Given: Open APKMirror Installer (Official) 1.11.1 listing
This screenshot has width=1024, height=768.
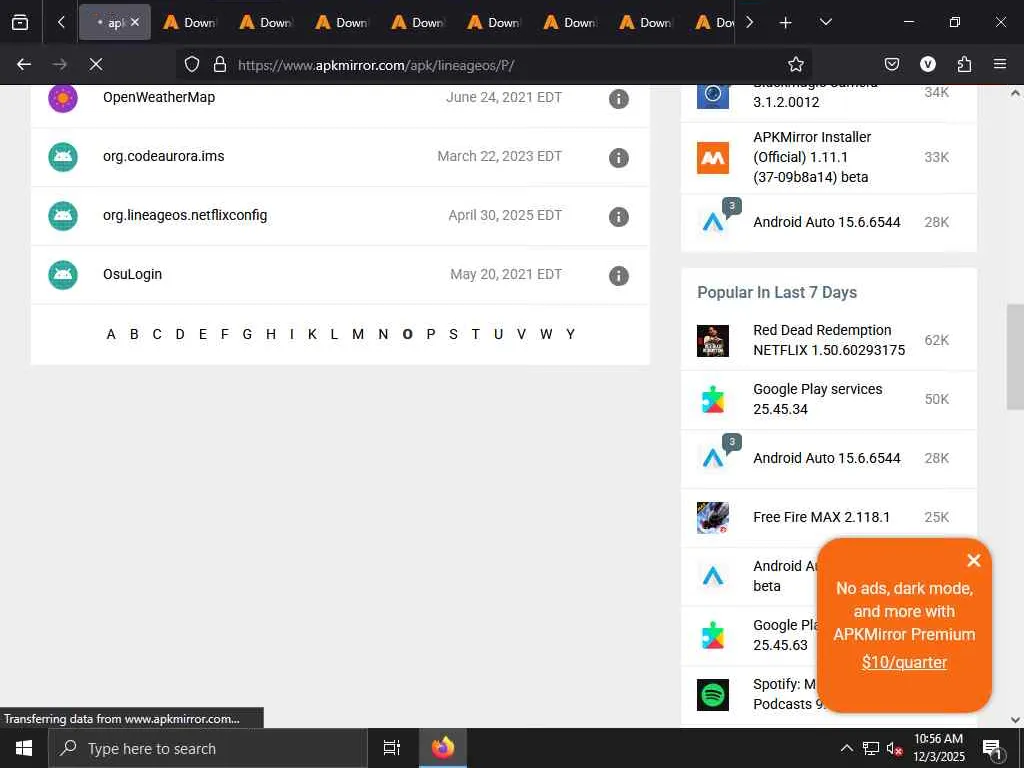Looking at the screenshot, I should 812,157.
